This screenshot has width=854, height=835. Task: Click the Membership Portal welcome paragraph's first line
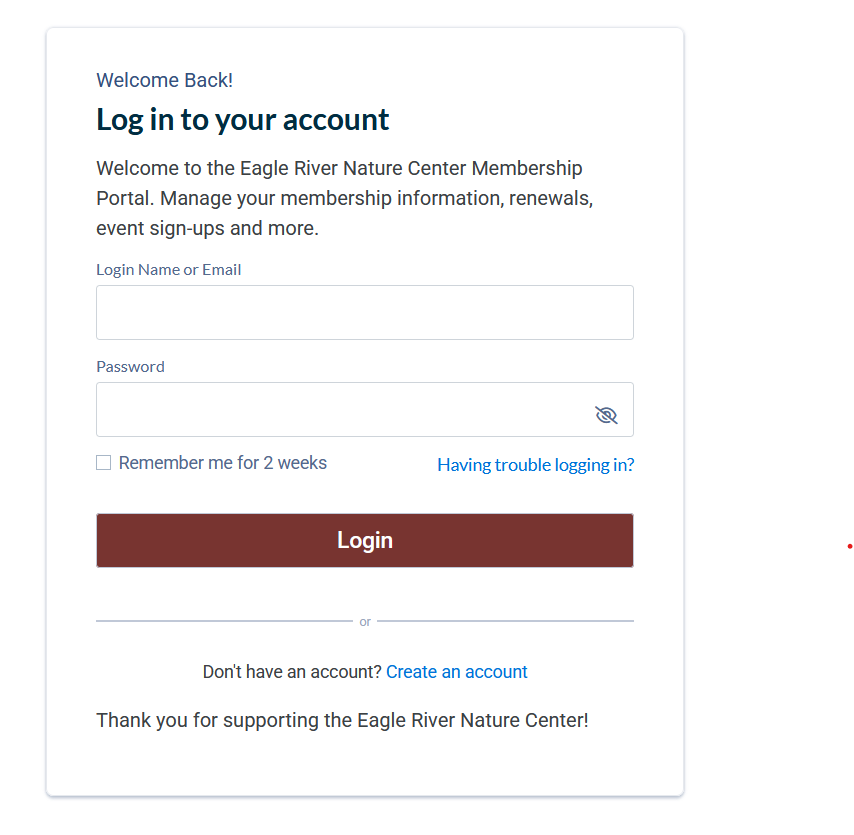click(x=339, y=168)
